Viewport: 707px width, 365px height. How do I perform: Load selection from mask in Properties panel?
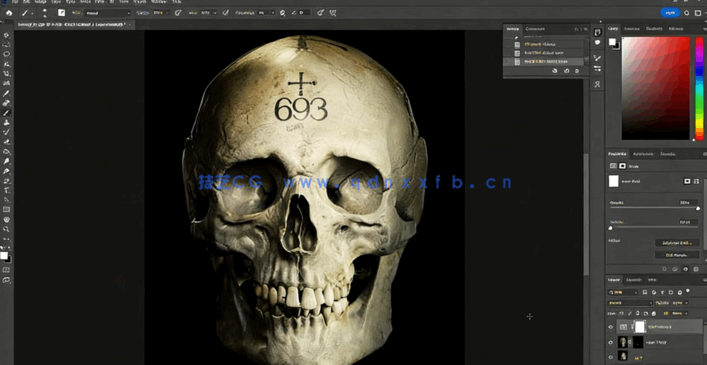(x=664, y=269)
